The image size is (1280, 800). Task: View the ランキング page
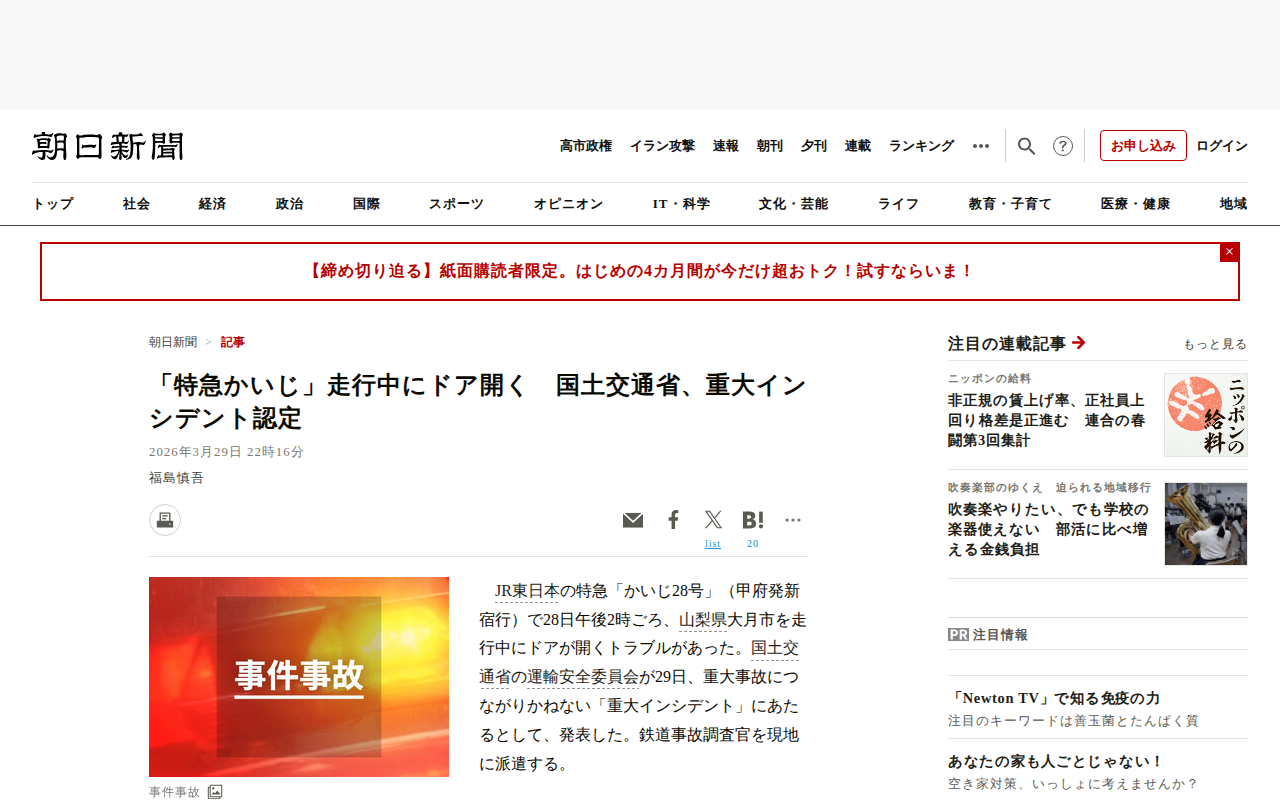922,146
